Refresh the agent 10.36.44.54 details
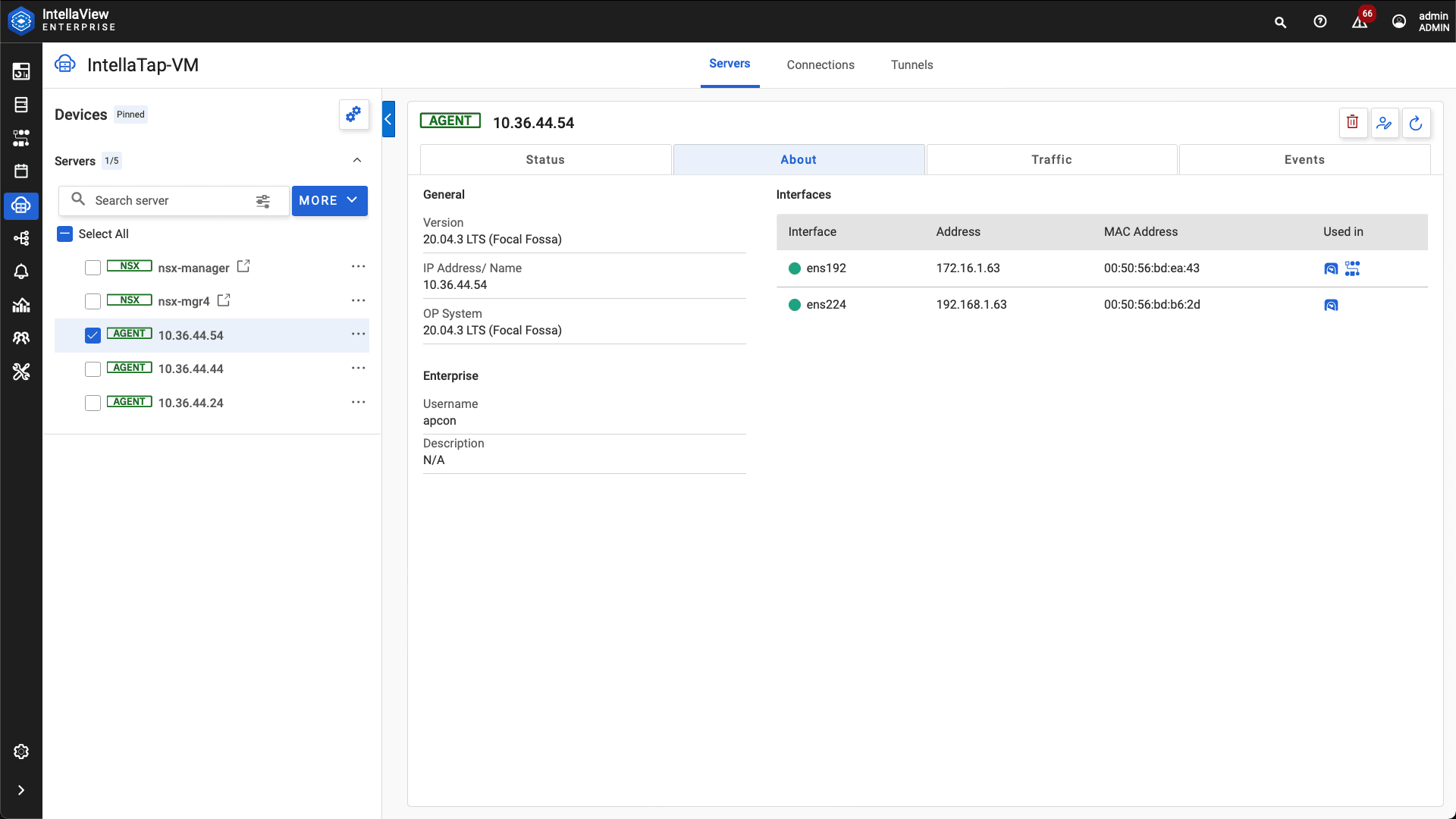This screenshot has width=1456, height=819. click(x=1416, y=123)
